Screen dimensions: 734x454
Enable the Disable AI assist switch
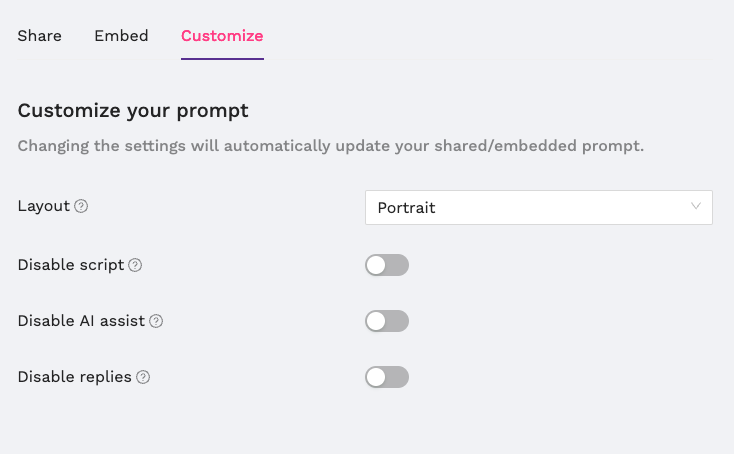point(387,321)
